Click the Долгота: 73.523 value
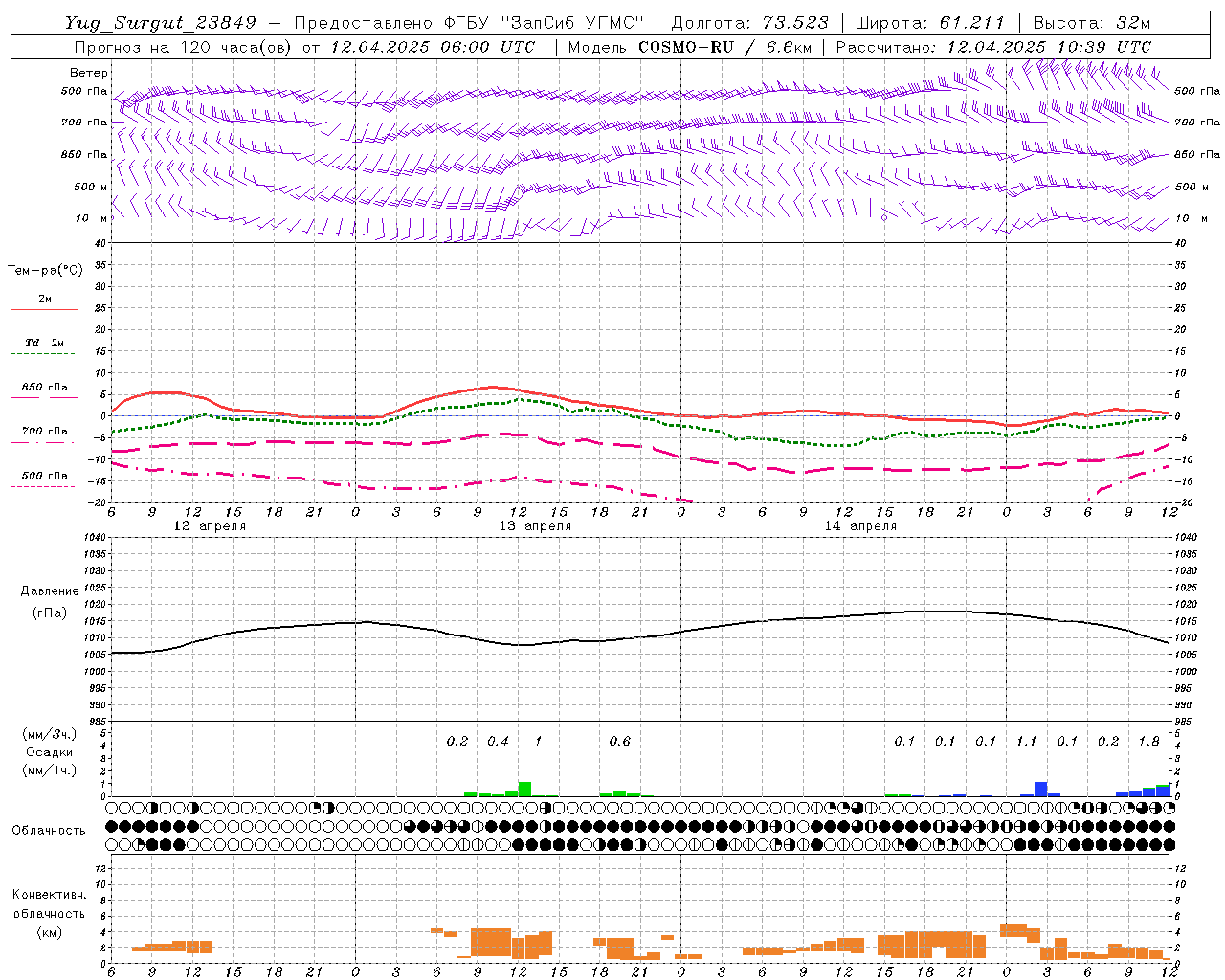The height and width of the screenshot is (980, 1225). (749, 23)
